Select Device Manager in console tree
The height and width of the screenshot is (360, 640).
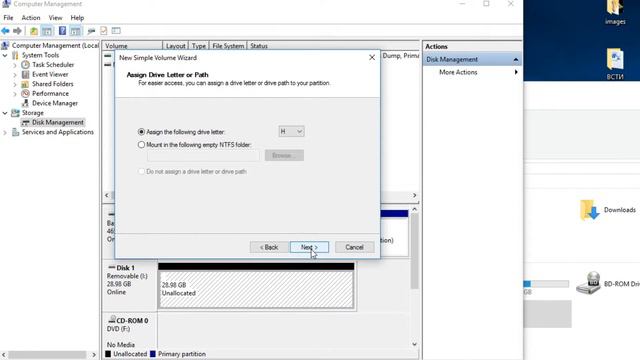click(x=55, y=103)
